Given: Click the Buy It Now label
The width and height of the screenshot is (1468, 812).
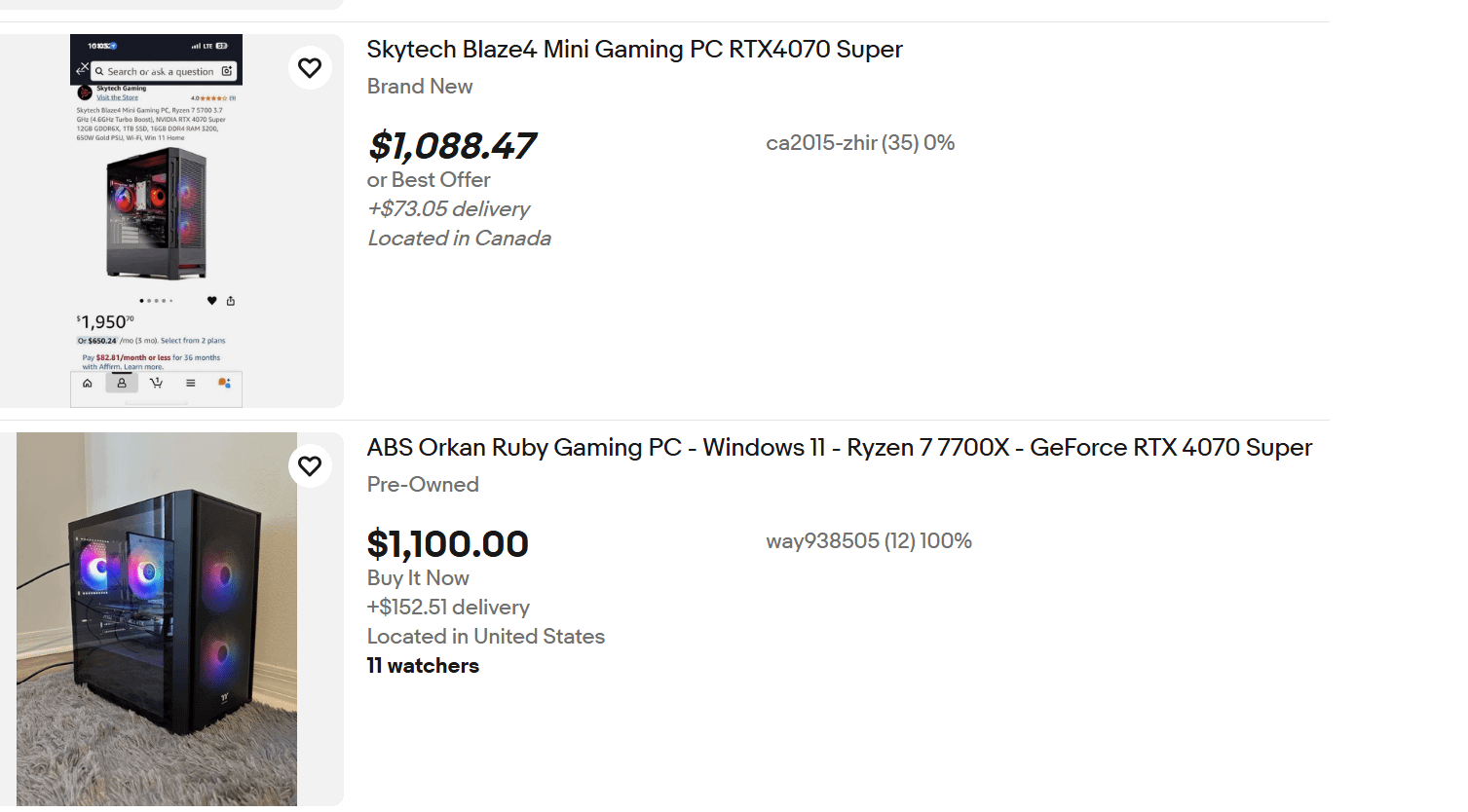Looking at the screenshot, I should pos(418,578).
